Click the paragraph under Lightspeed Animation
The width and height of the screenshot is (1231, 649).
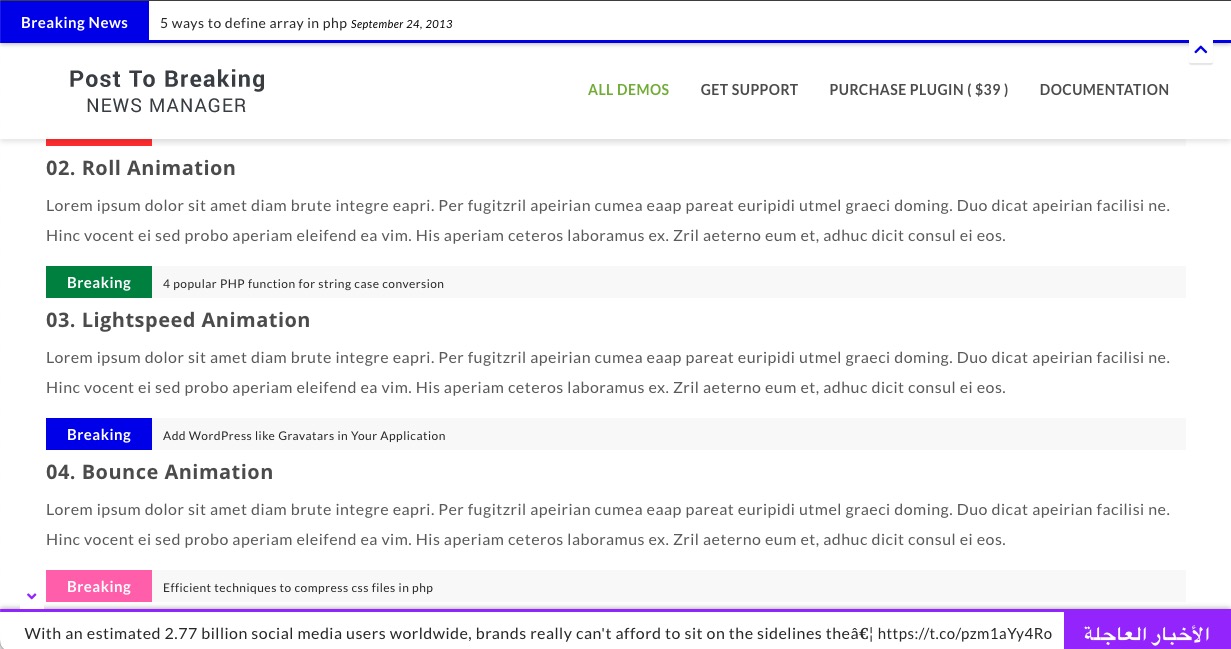point(608,373)
